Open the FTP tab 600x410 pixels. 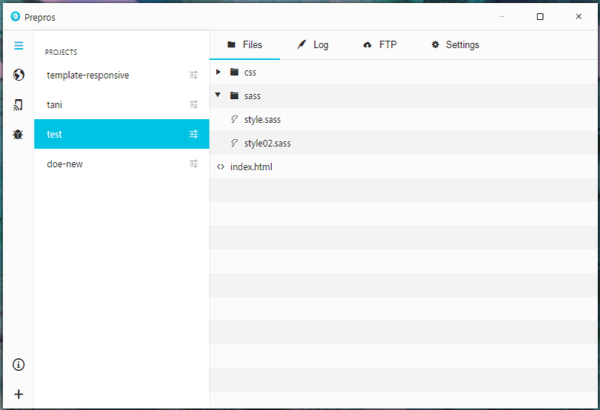point(379,45)
